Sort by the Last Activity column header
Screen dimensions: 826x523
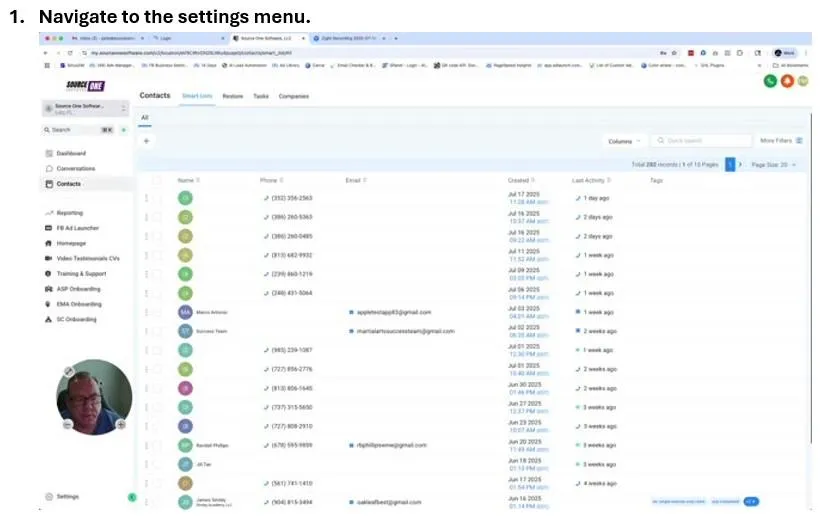coord(591,180)
